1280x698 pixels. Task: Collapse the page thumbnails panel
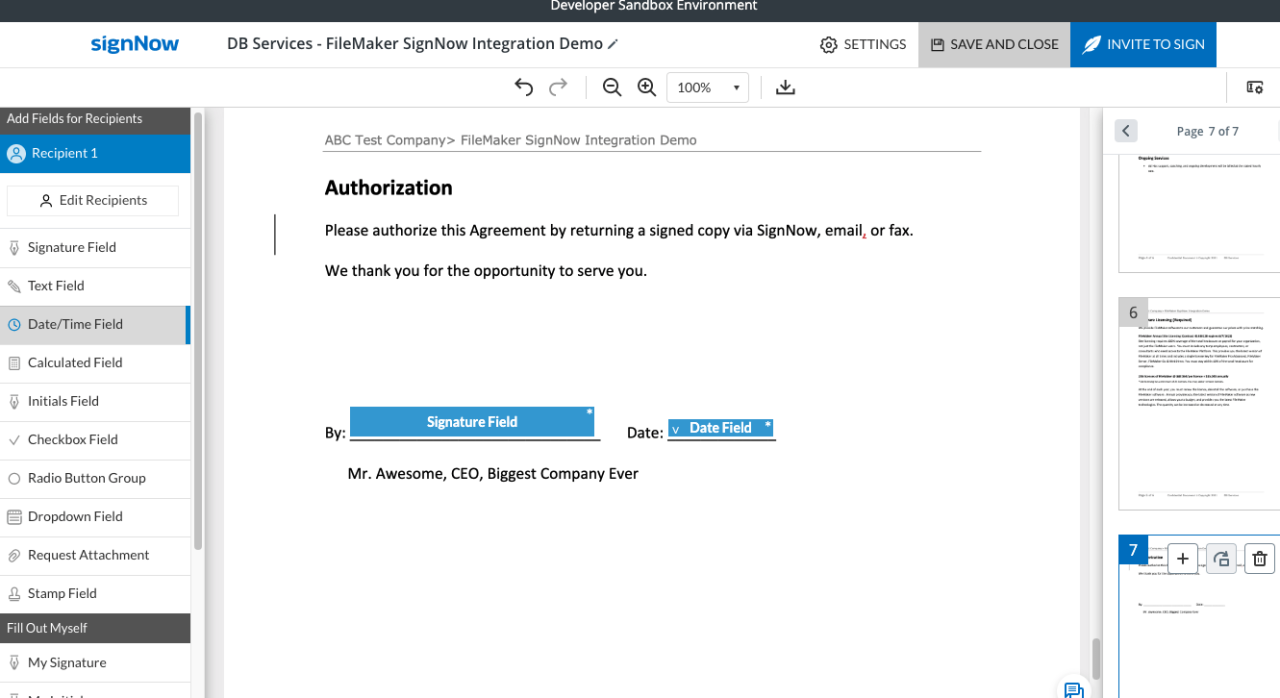(x=1126, y=131)
